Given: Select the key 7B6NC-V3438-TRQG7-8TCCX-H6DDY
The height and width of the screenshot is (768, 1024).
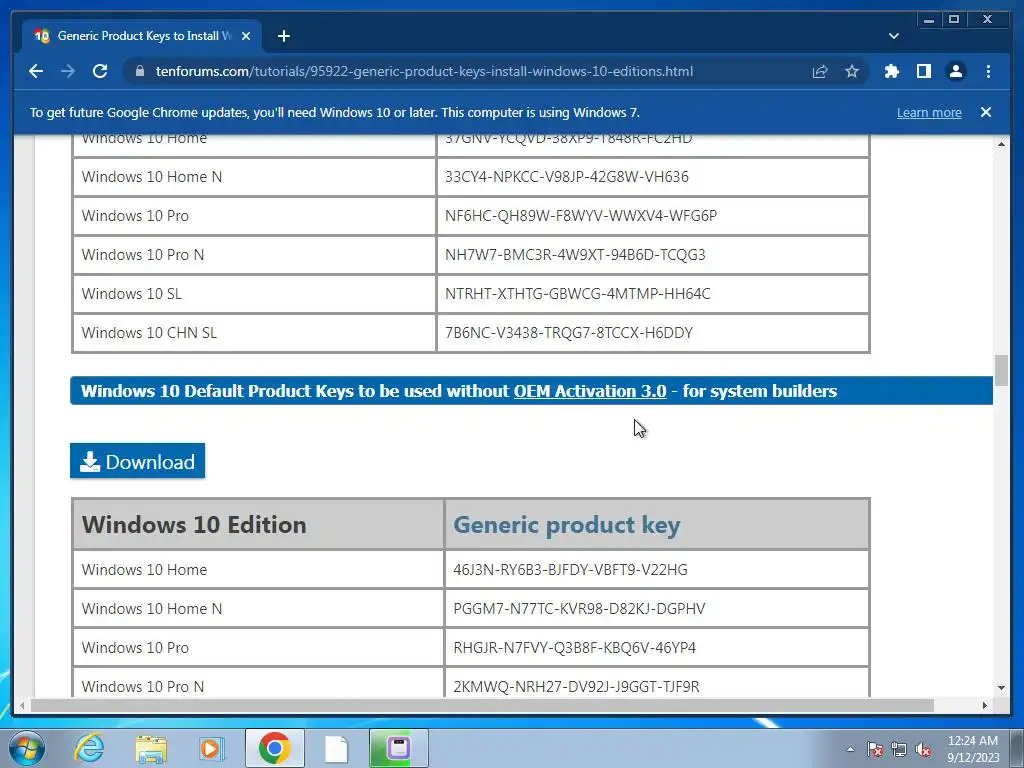Looking at the screenshot, I should tap(569, 333).
